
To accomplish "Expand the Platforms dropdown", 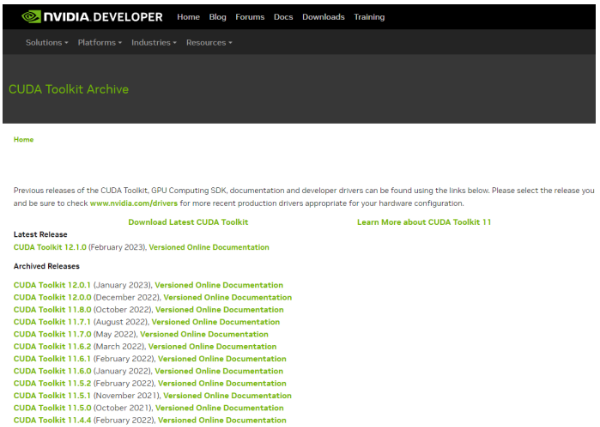I will 99,42.
